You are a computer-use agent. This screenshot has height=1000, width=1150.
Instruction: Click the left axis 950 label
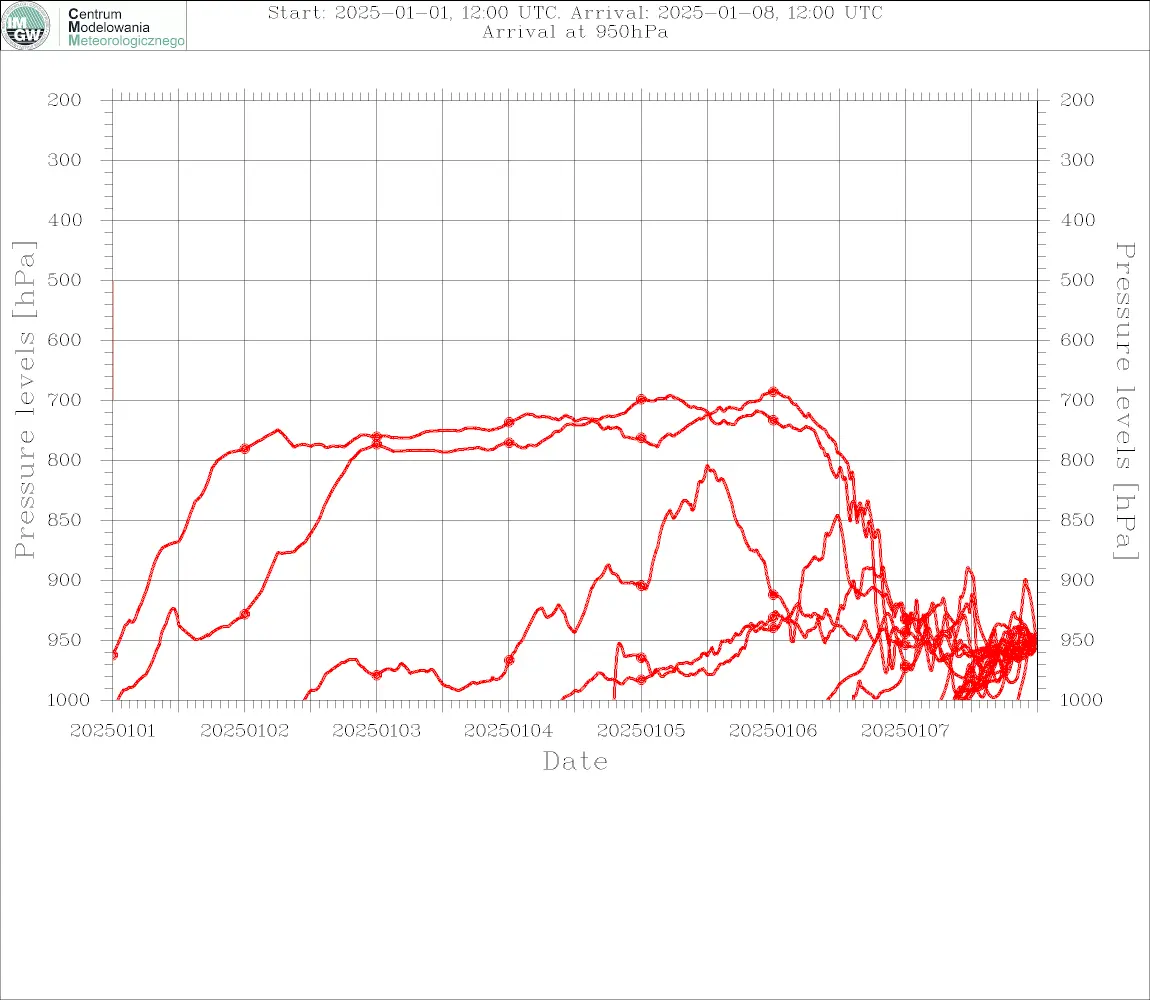[x=65, y=640]
